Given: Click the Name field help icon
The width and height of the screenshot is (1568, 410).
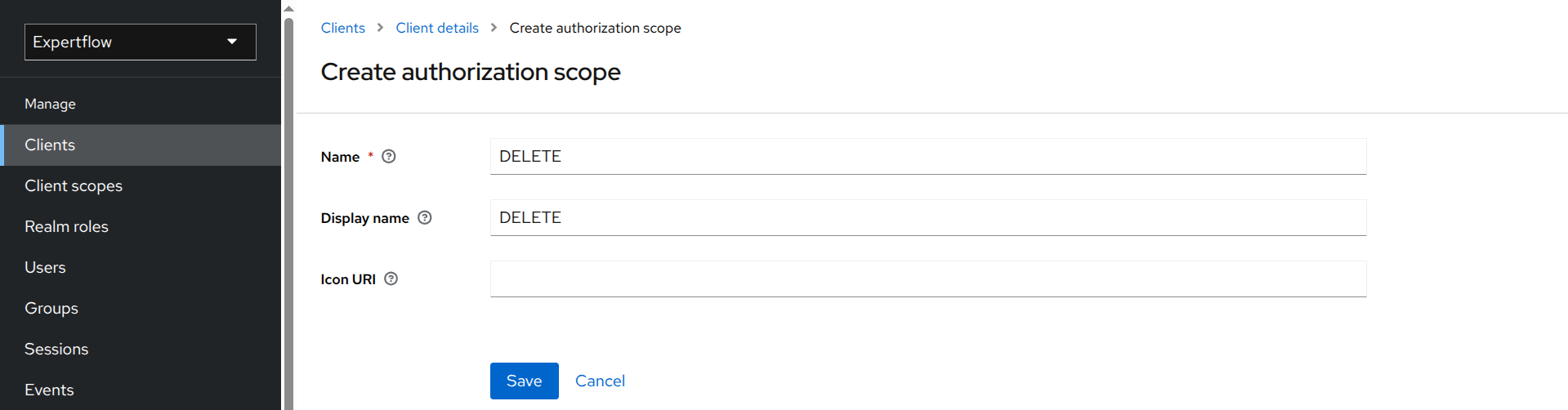Looking at the screenshot, I should (389, 157).
